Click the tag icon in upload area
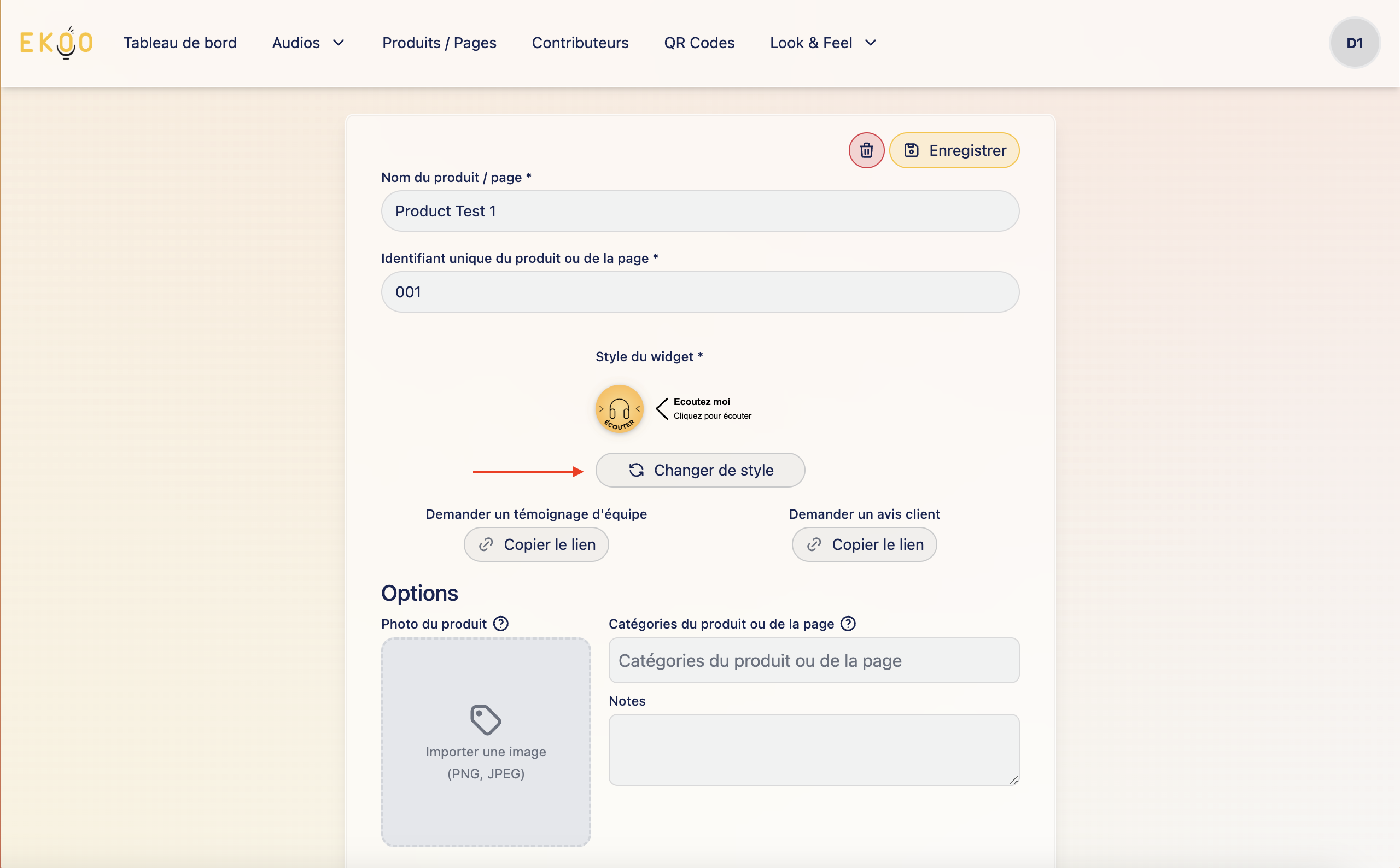Viewport: 1400px width, 868px height. point(486,719)
